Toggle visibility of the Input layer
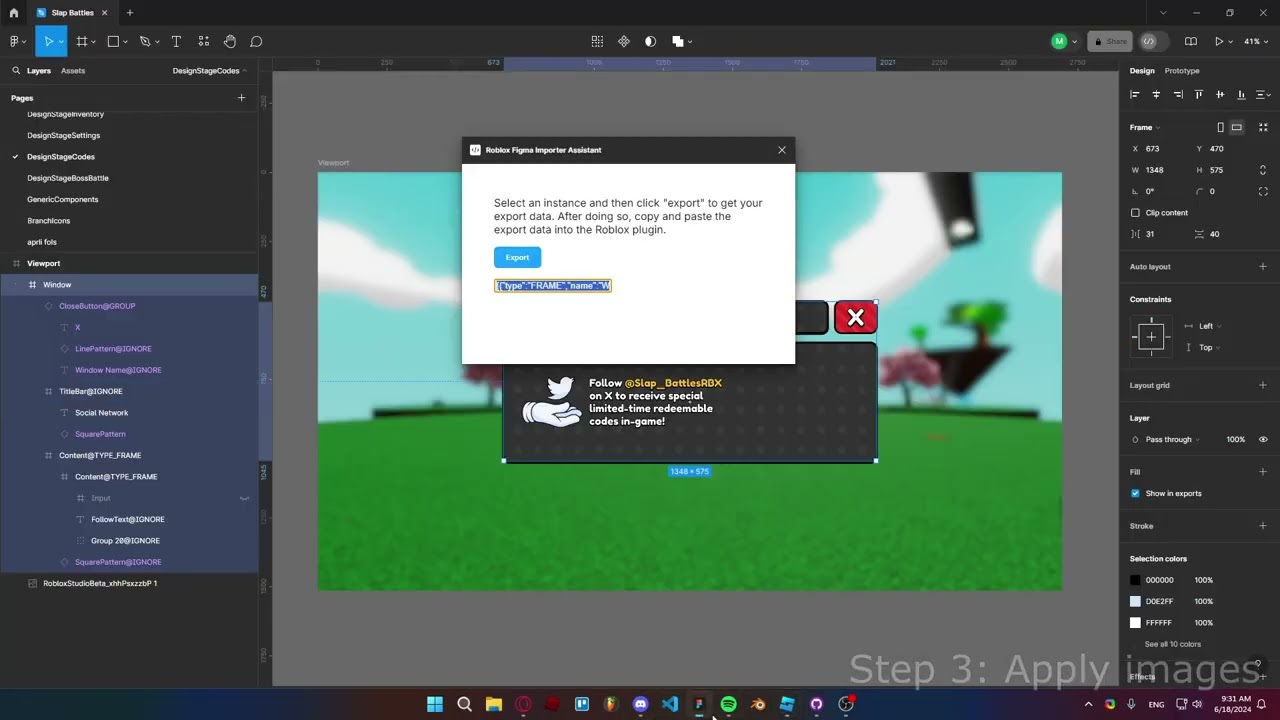 coord(244,498)
